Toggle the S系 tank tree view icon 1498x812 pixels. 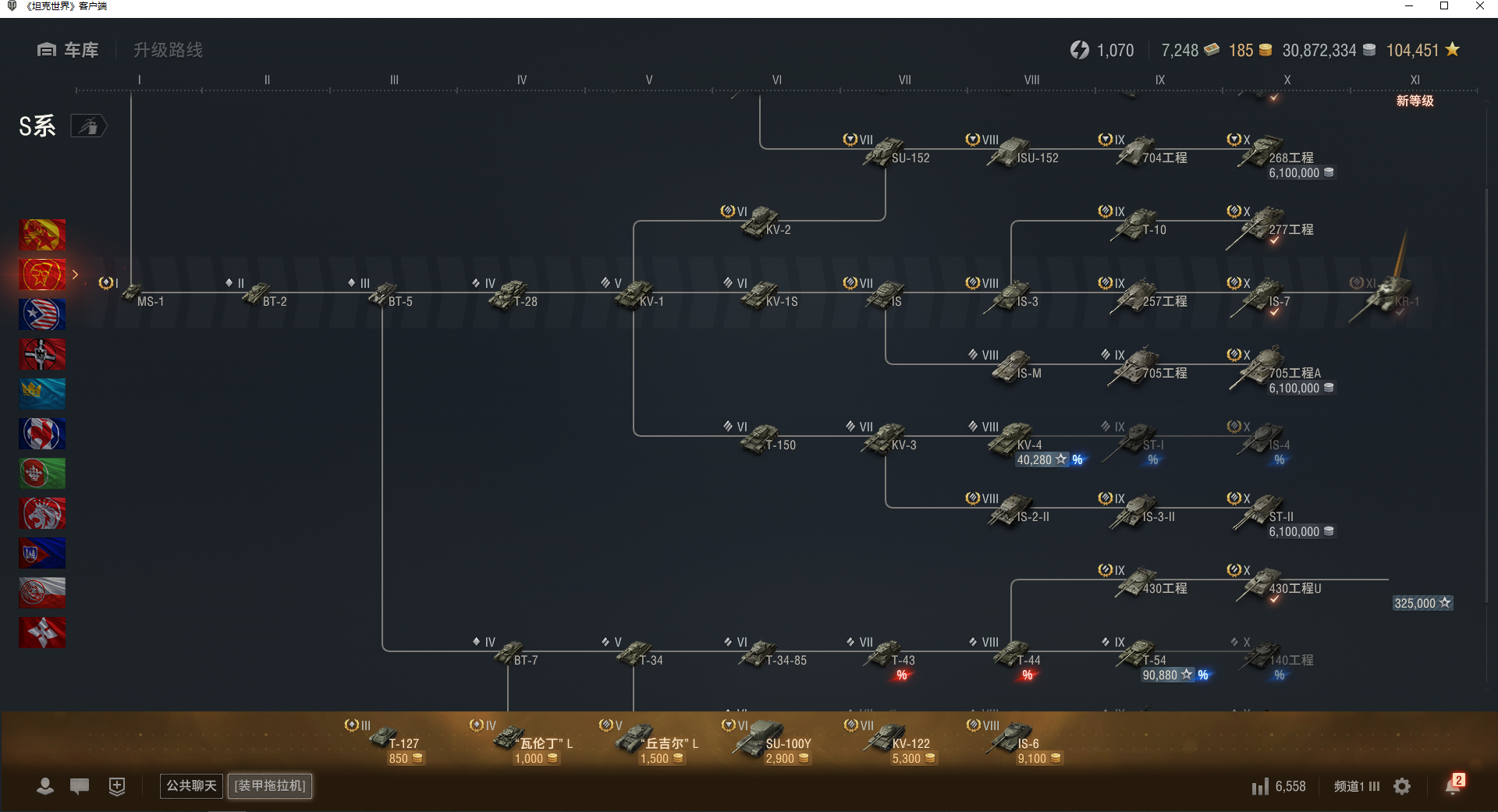(89, 126)
